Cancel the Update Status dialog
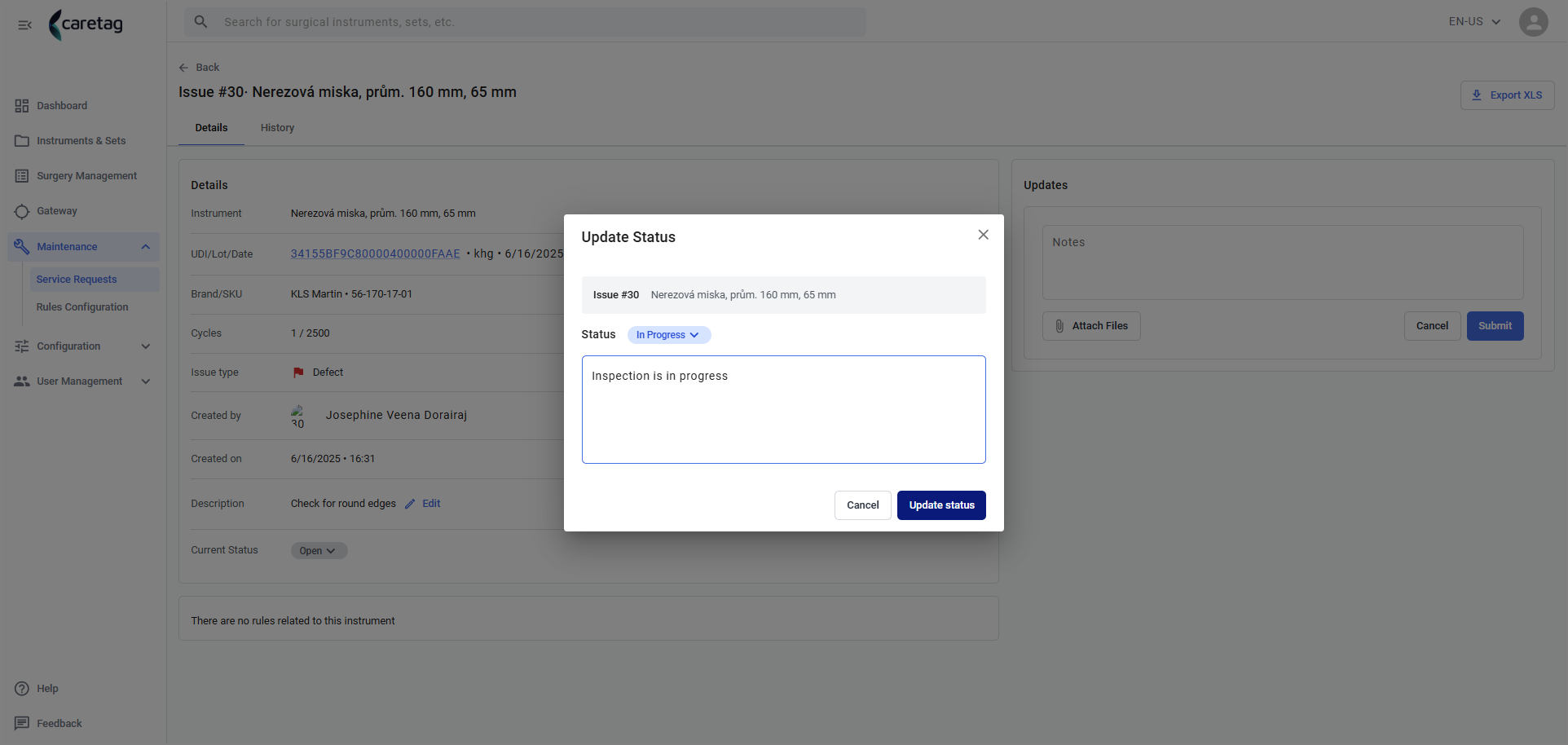This screenshot has width=1568, height=745. click(863, 505)
